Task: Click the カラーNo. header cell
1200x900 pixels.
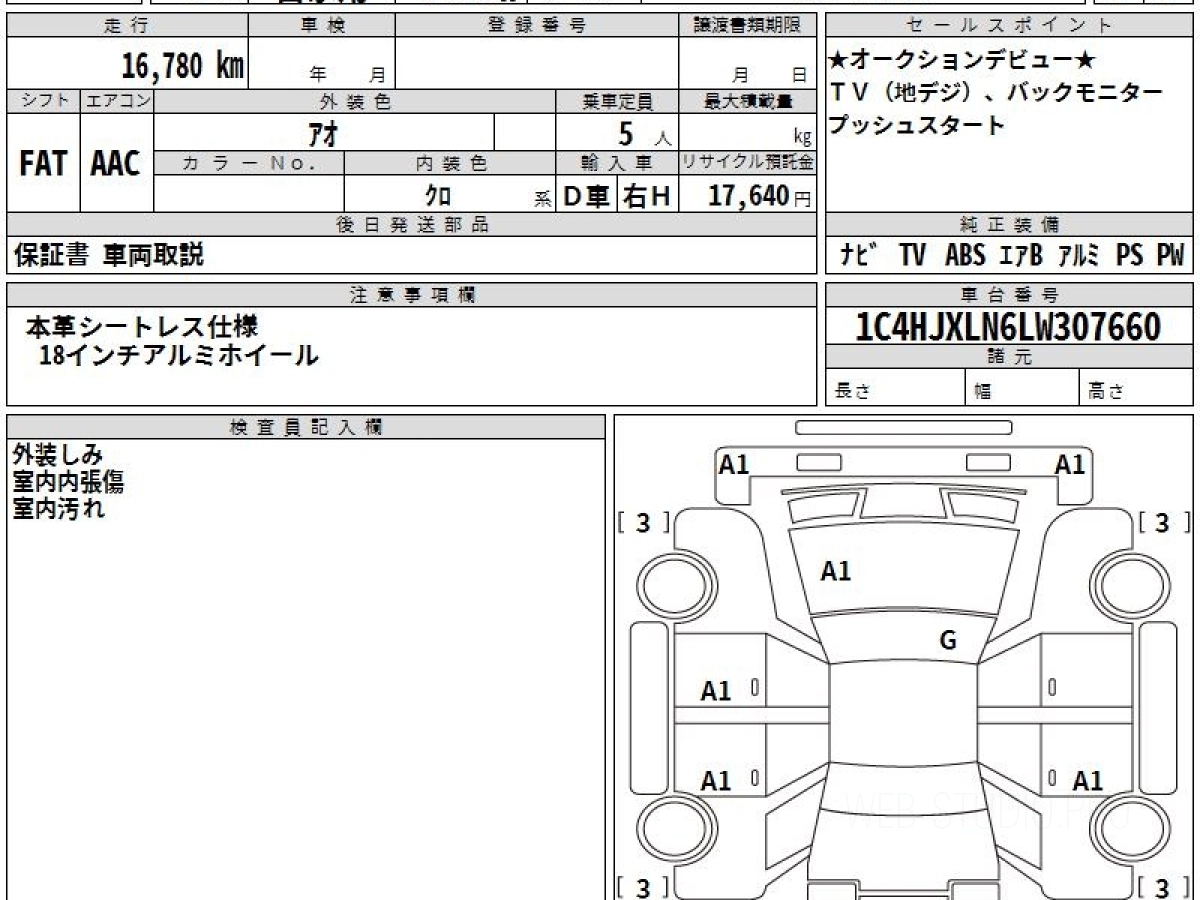Action: [249, 162]
